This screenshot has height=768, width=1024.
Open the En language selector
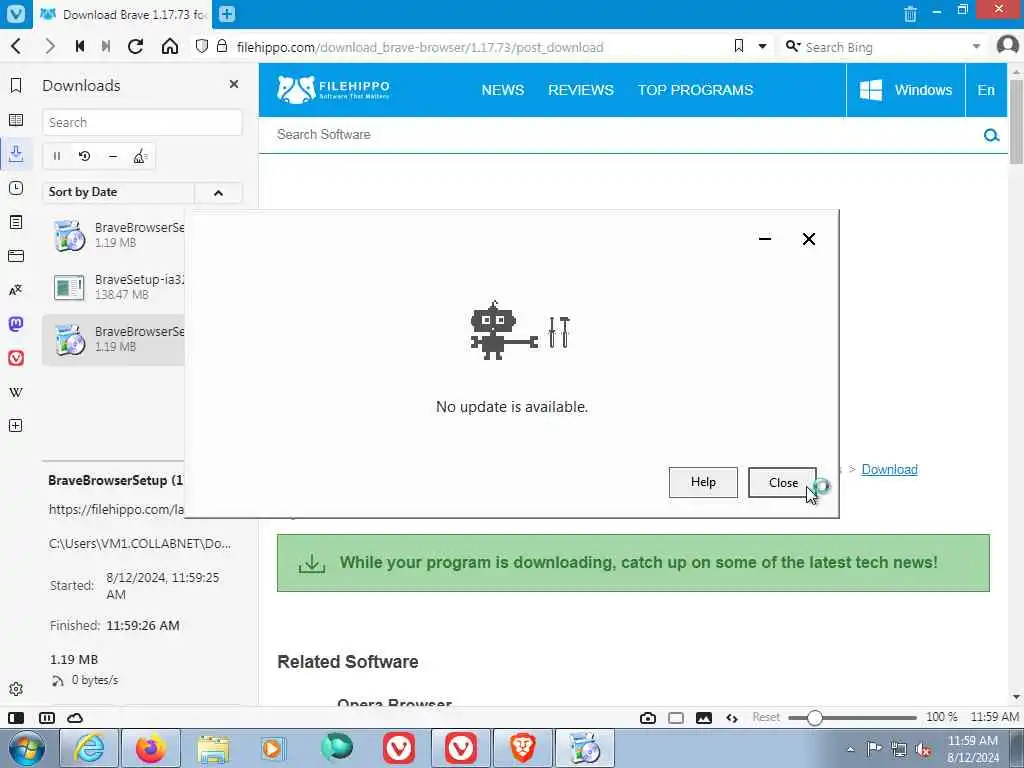pos(986,90)
